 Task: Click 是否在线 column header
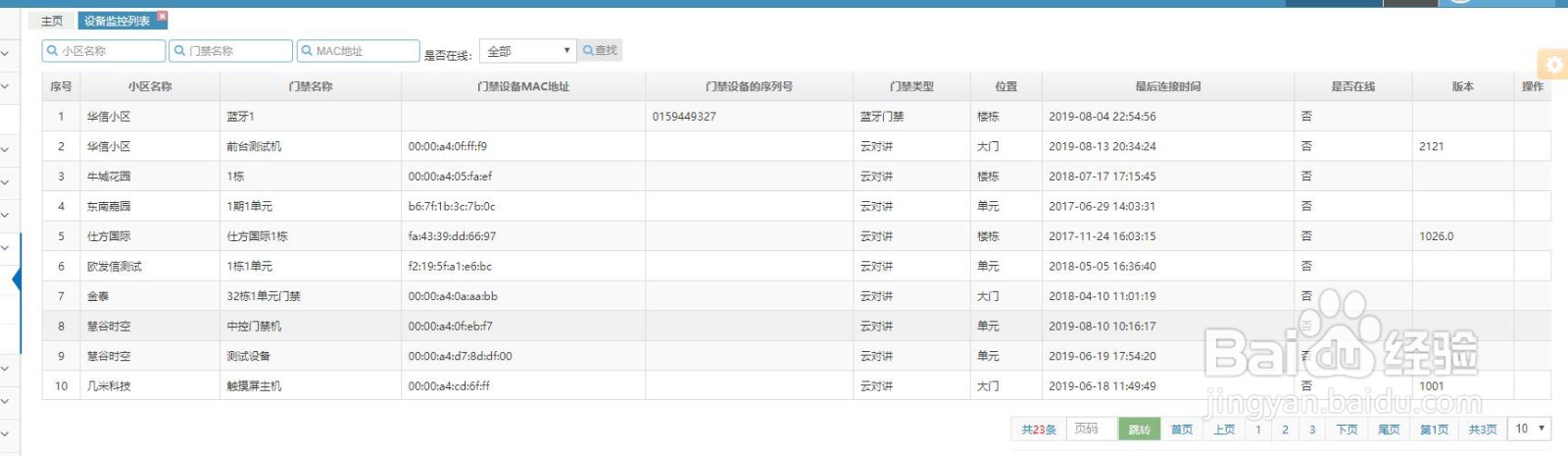[1352, 86]
